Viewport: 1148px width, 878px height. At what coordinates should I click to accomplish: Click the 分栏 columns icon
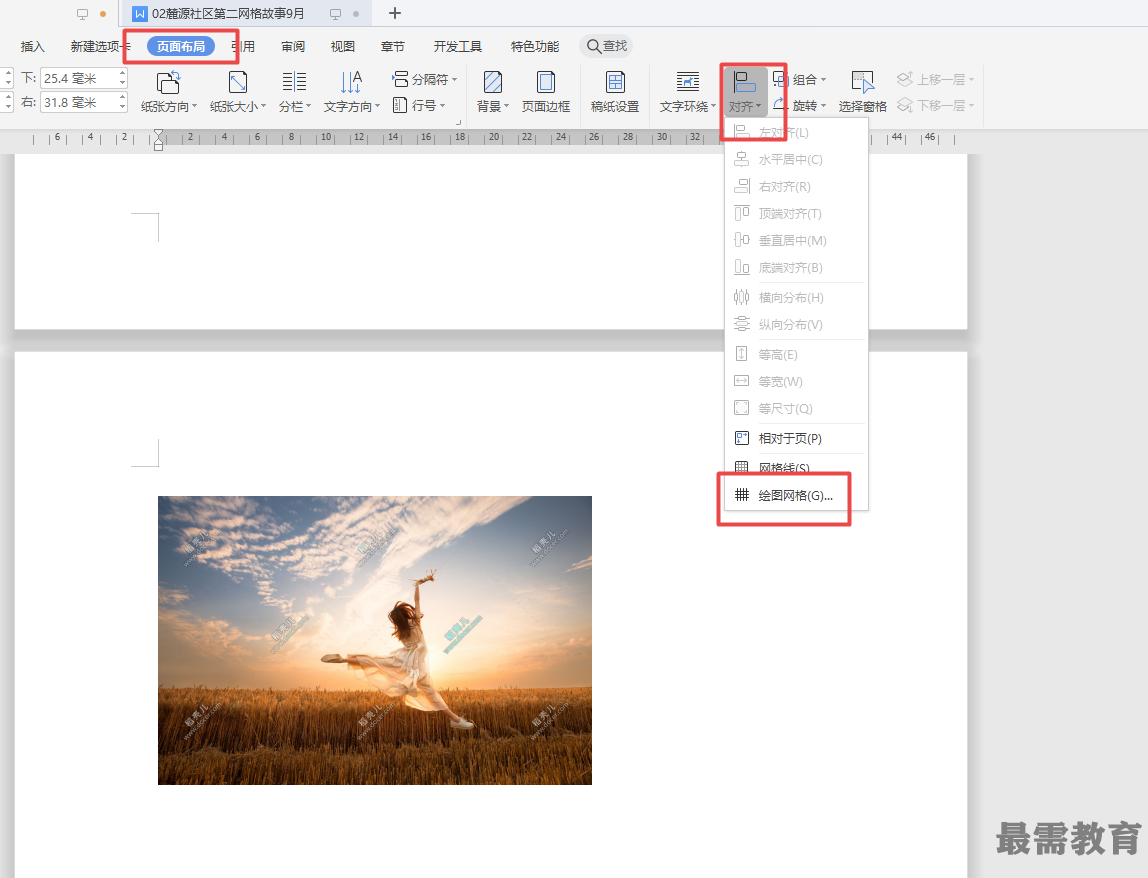click(x=294, y=82)
